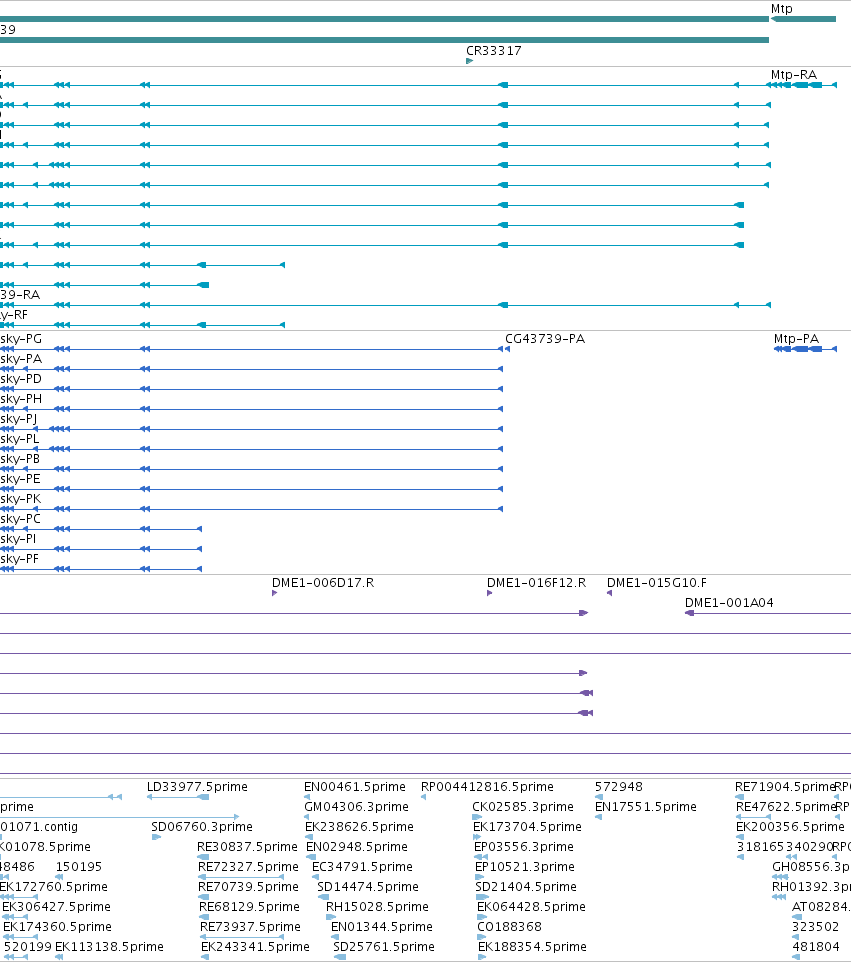This screenshot has height=962, width=851.
Task: Select the EP03556.3prime label
Action: click(x=524, y=847)
